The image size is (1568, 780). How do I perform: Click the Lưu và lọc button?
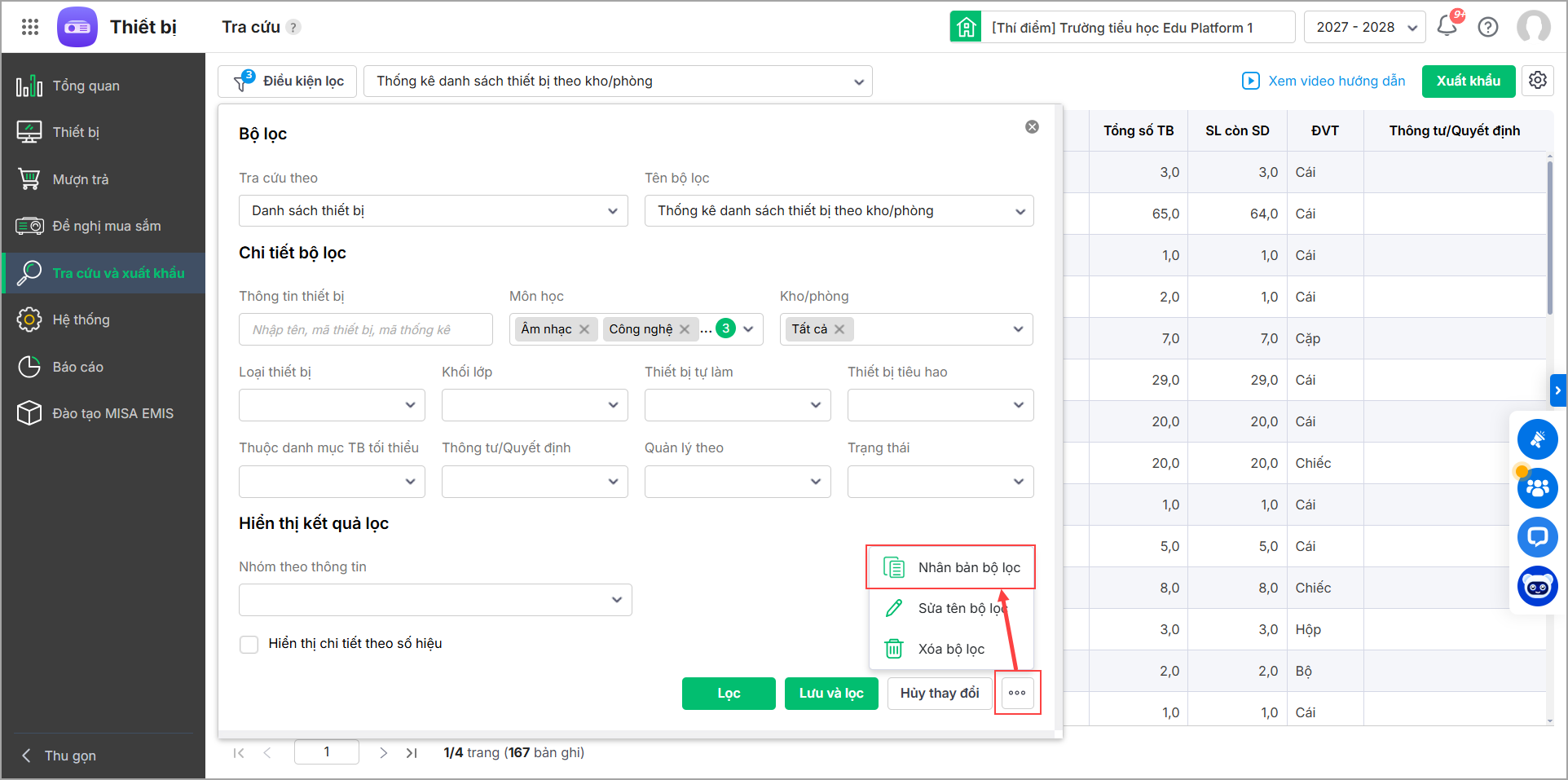coord(831,693)
